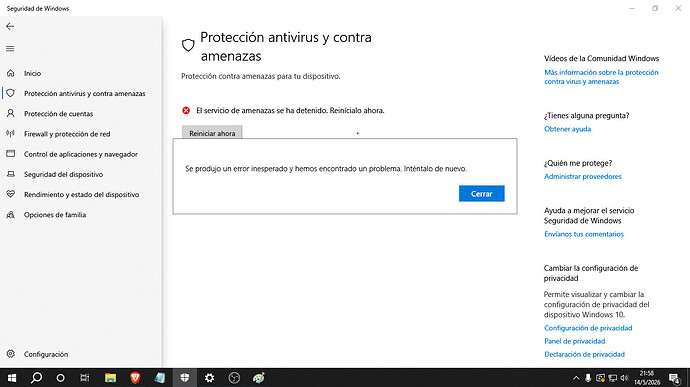Click the Inicio home icon

(11, 73)
